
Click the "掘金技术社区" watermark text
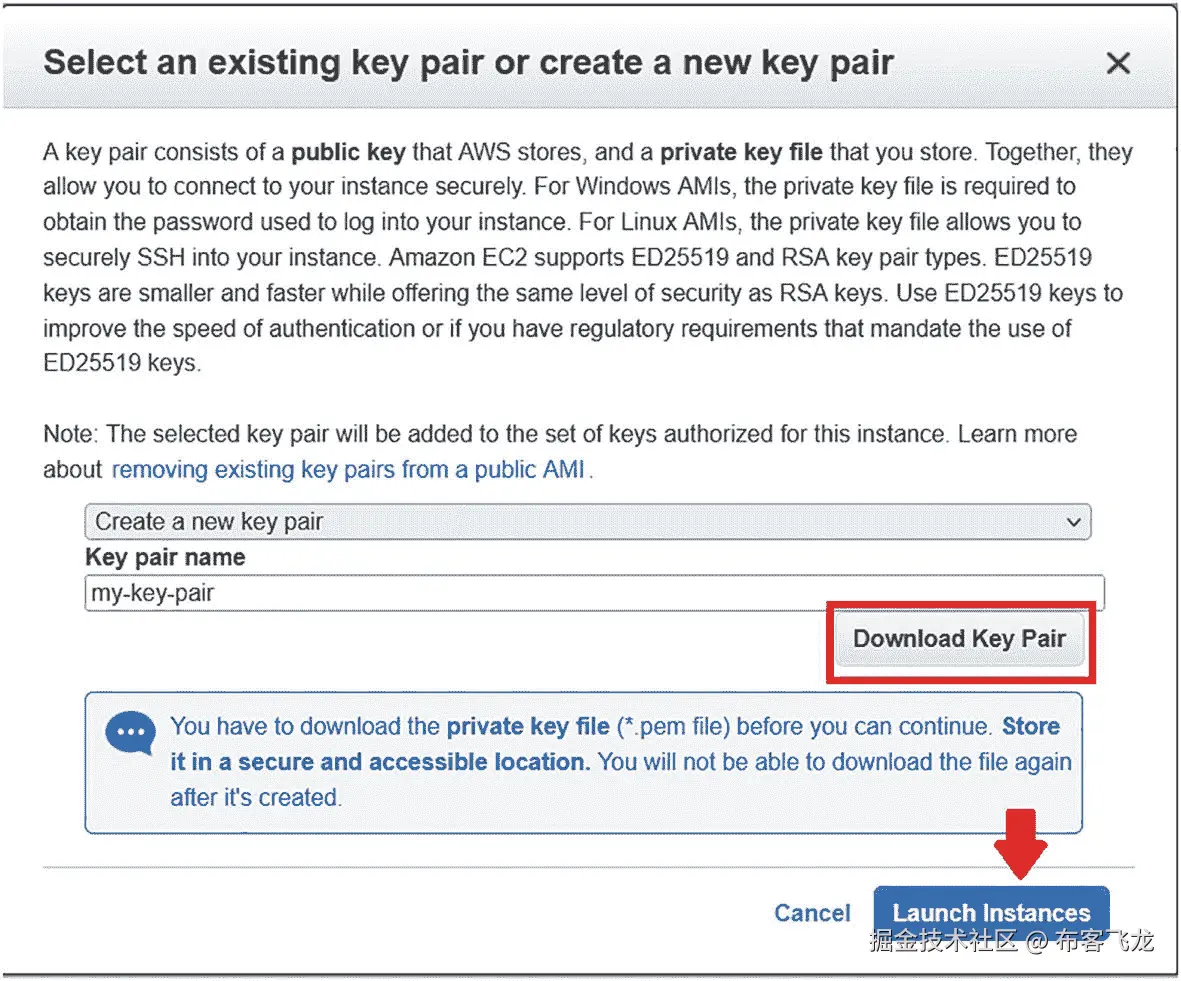pos(943,941)
